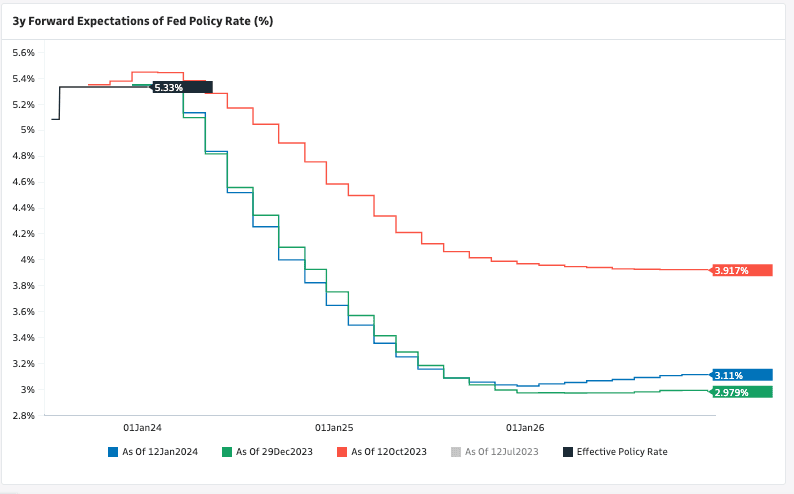794x494 pixels.
Task: Click the blue 3.11% end value tag
Action: click(x=741, y=375)
